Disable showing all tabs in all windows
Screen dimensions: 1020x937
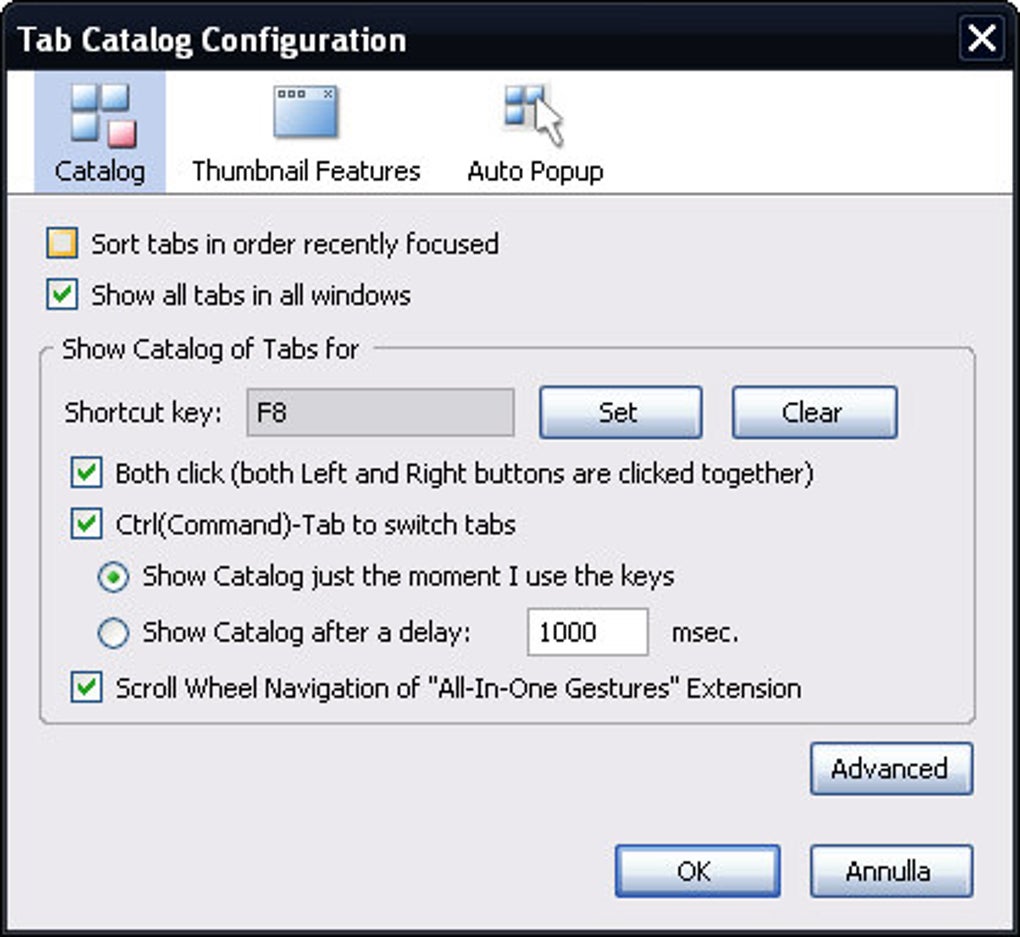tap(62, 295)
